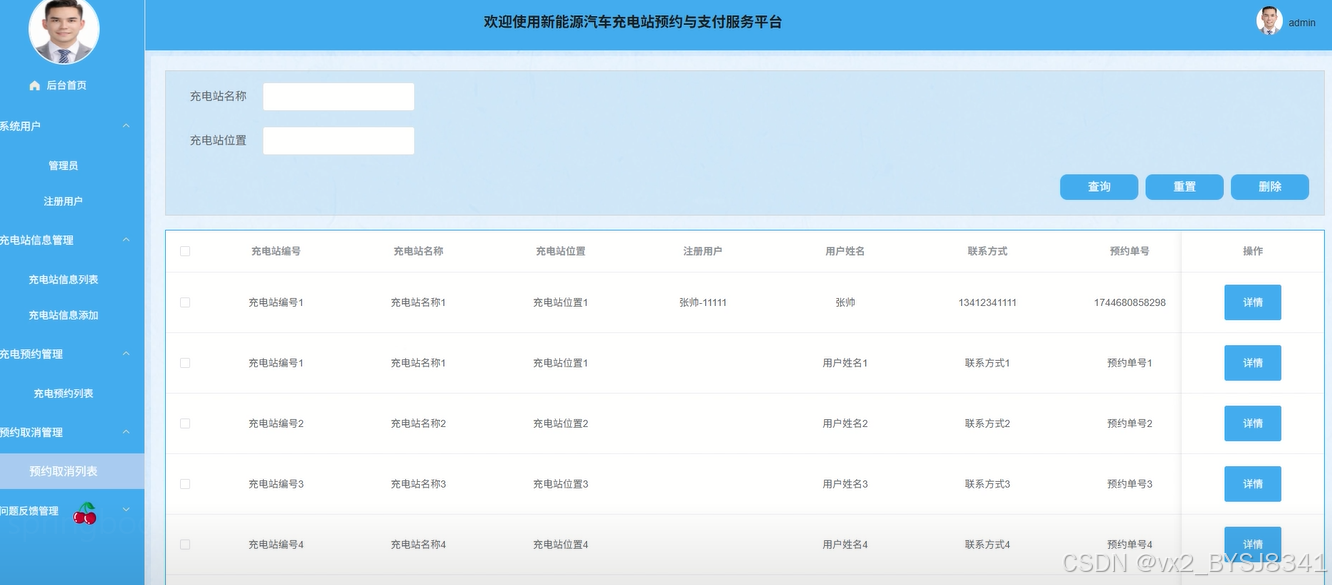This screenshot has width=1332, height=585.
Task: Click the home icon beside 后台首页
Action: (35, 86)
